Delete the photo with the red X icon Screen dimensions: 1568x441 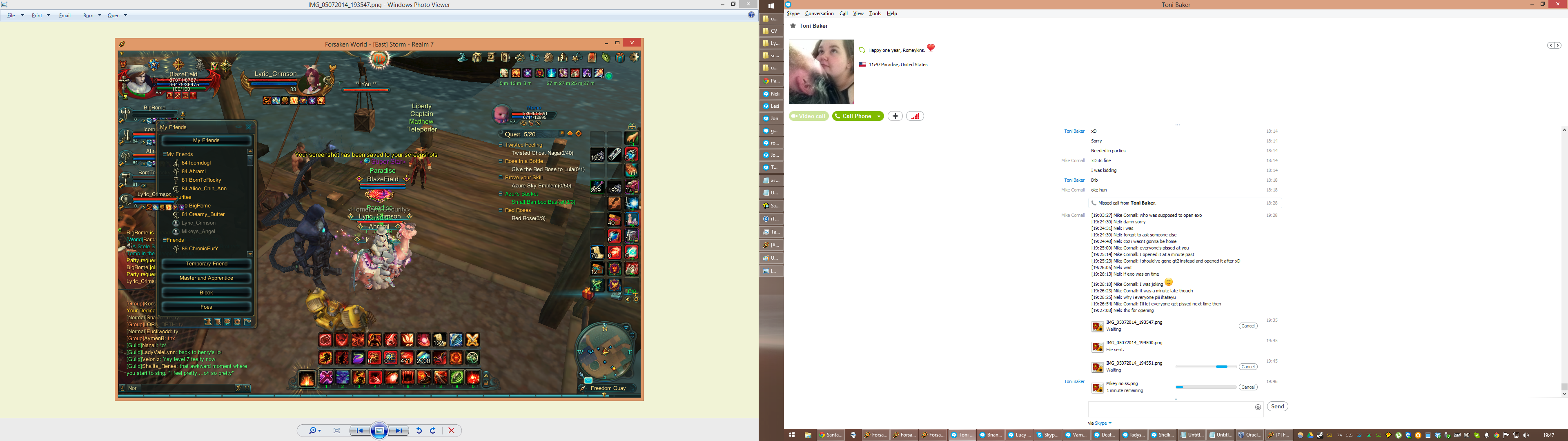(451, 431)
